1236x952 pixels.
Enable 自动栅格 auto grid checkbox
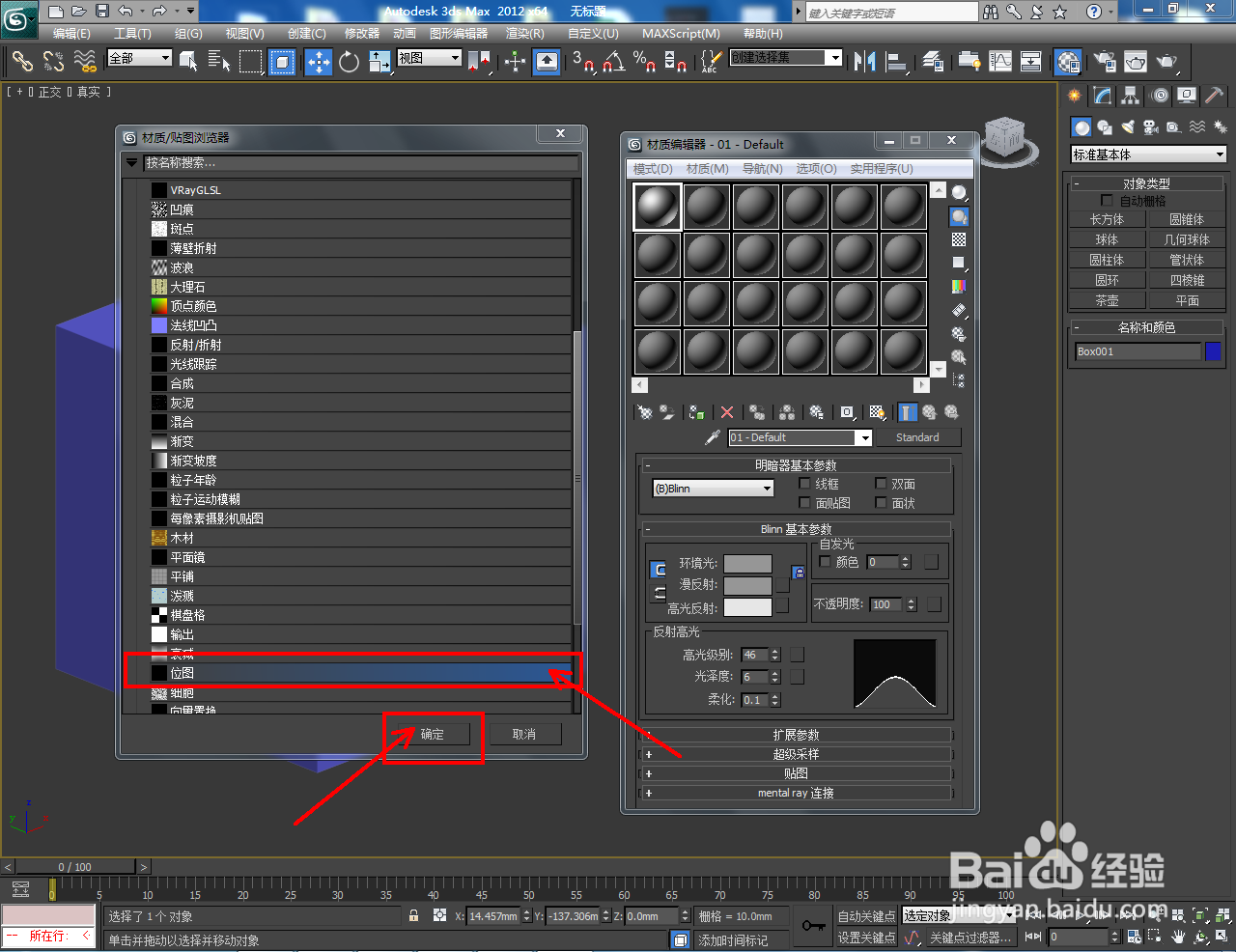[1107, 201]
